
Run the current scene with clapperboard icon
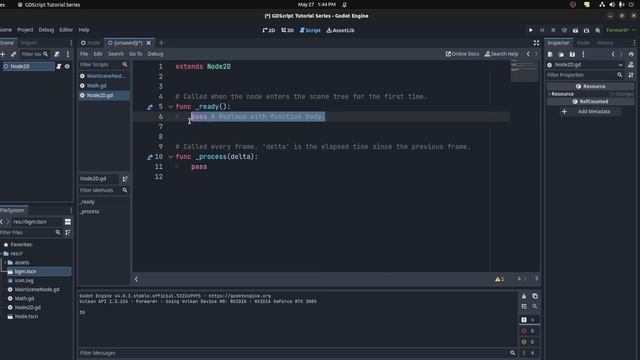576,30
